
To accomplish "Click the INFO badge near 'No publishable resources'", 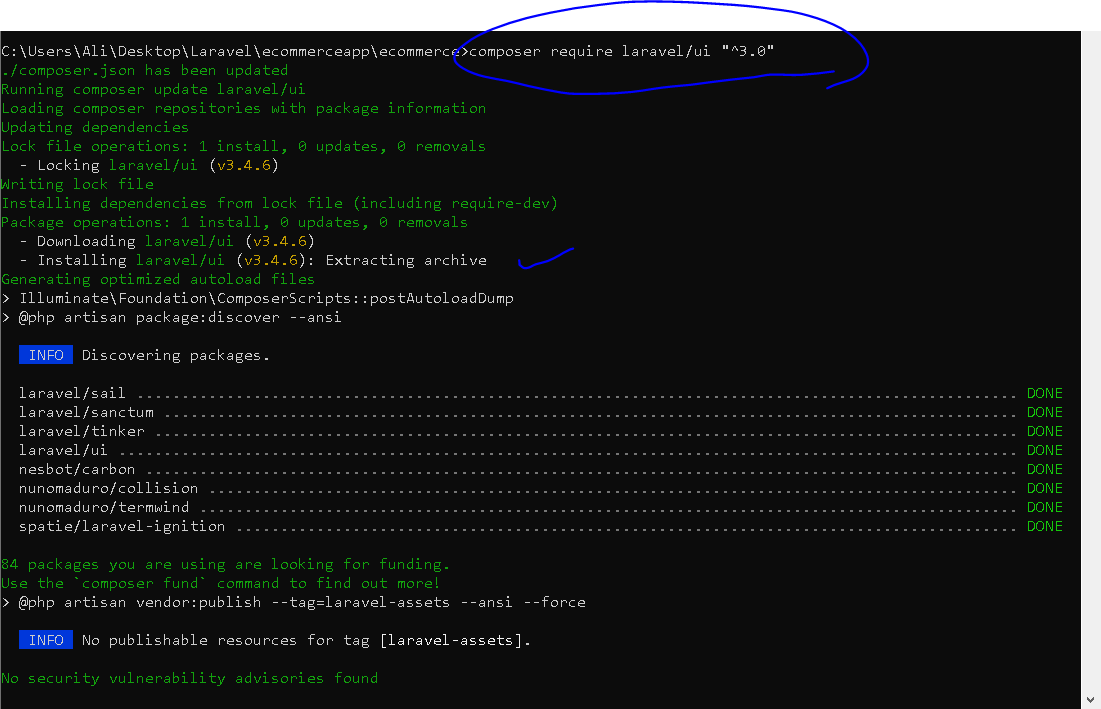I will click(x=45, y=640).
